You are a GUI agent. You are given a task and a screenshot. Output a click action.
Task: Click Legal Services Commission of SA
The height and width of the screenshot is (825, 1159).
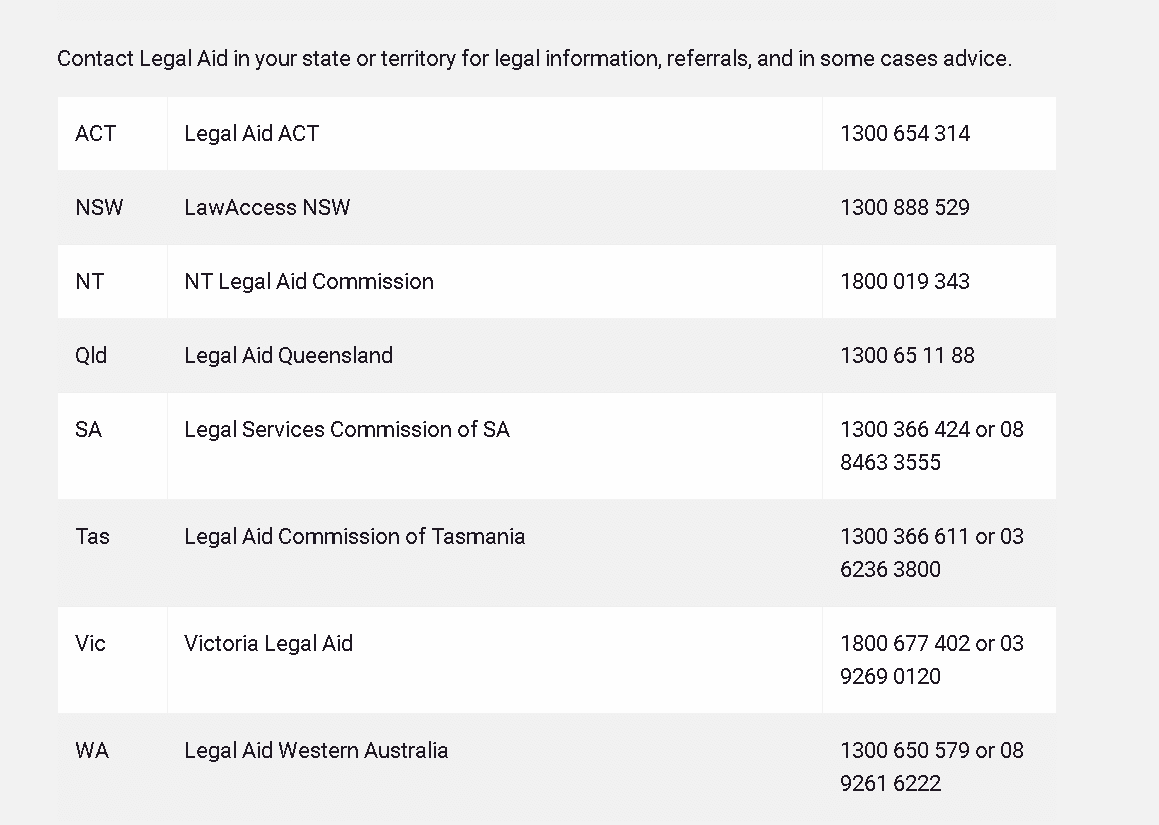(x=346, y=430)
